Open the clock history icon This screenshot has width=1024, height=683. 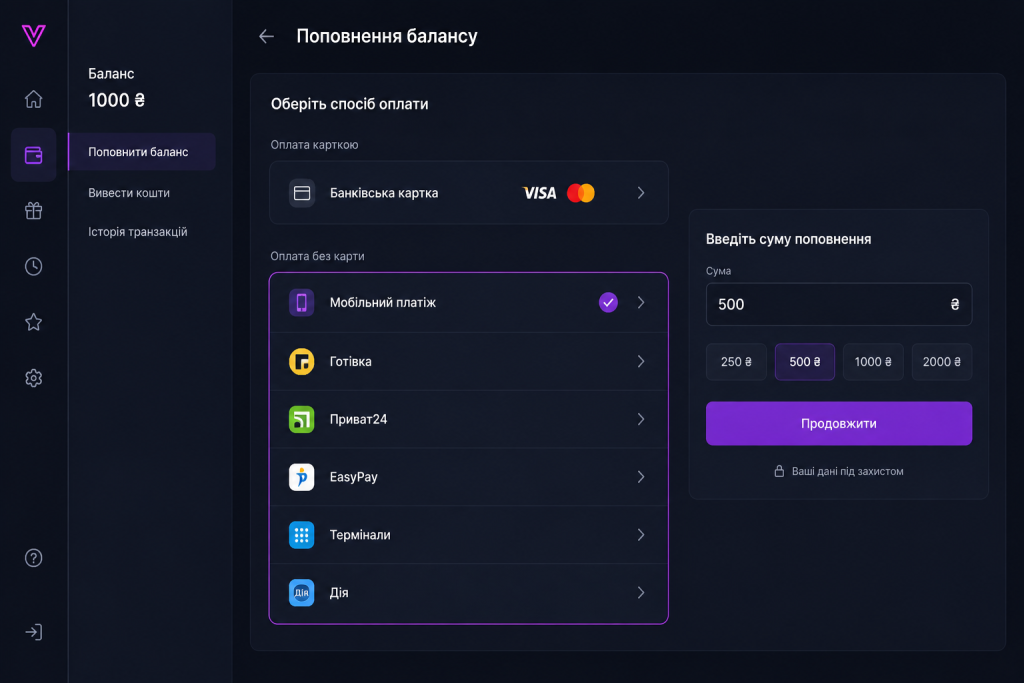(33, 266)
